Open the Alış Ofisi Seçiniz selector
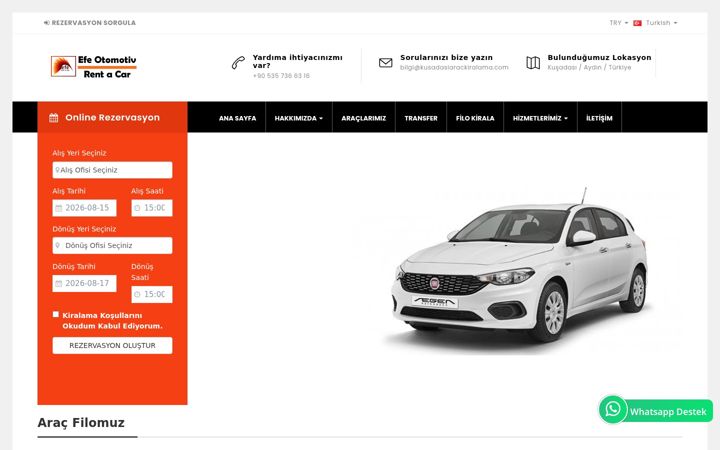720x450 pixels. [x=112, y=170]
